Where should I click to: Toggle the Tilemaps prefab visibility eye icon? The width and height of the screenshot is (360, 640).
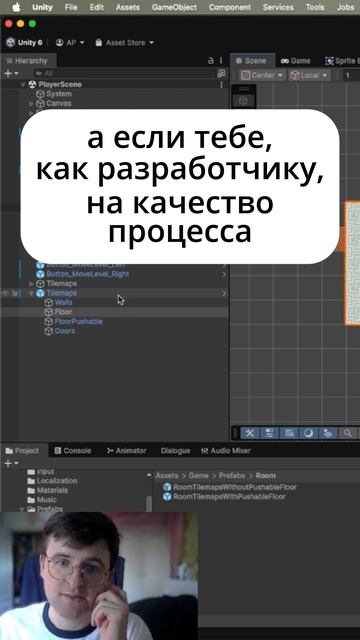pyautogui.click(x=5, y=293)
